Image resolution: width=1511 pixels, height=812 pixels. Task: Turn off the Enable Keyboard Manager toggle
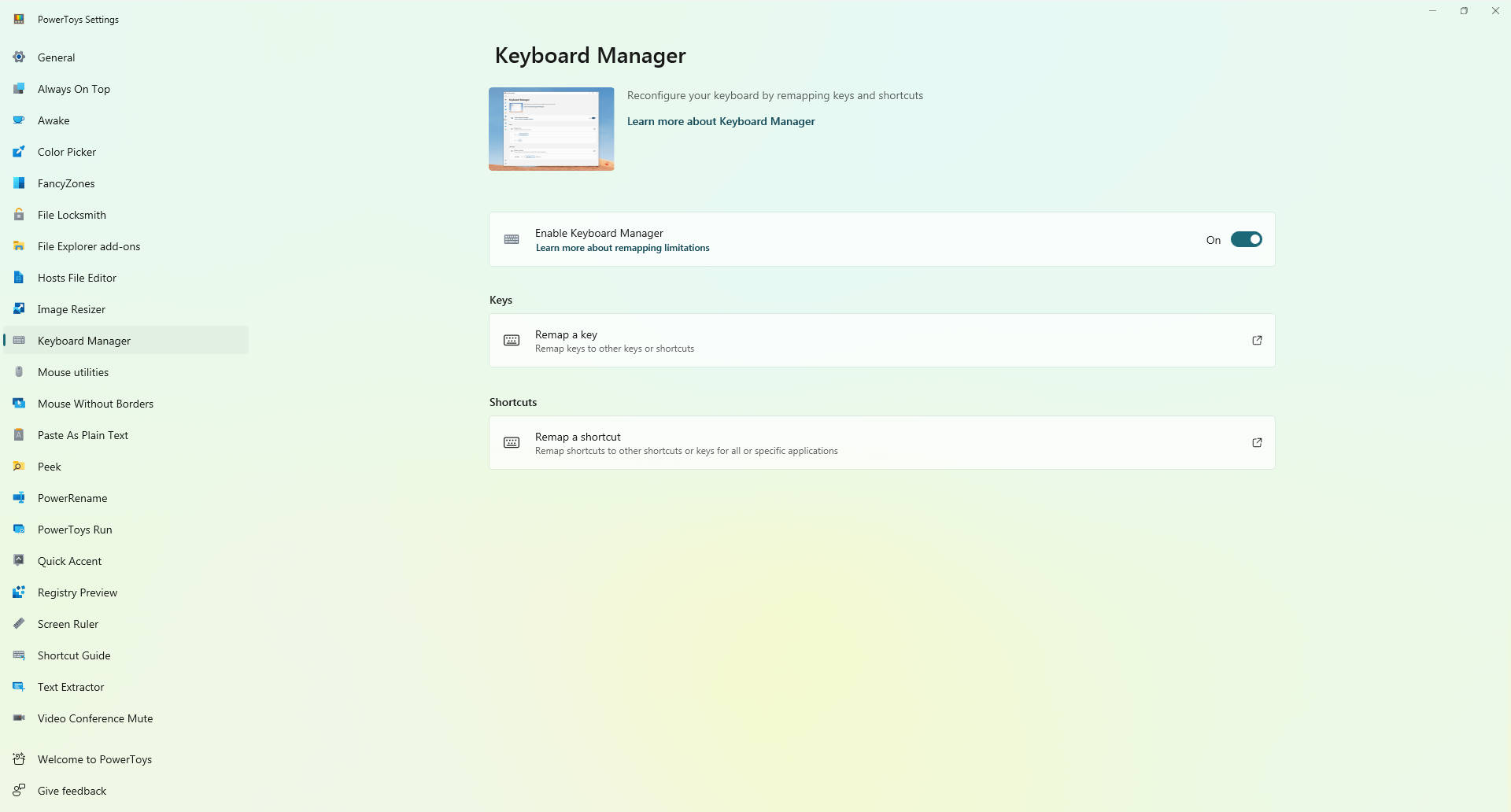point(1246,240)
